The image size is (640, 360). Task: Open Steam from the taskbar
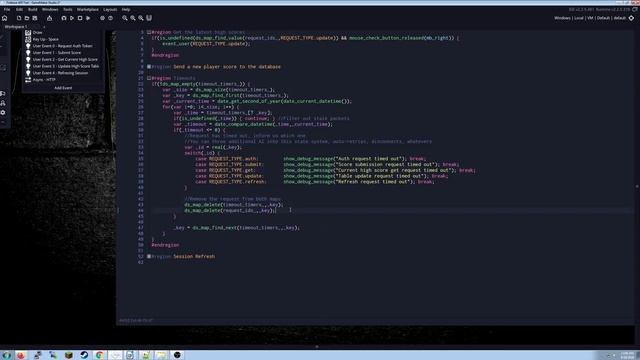84,355
